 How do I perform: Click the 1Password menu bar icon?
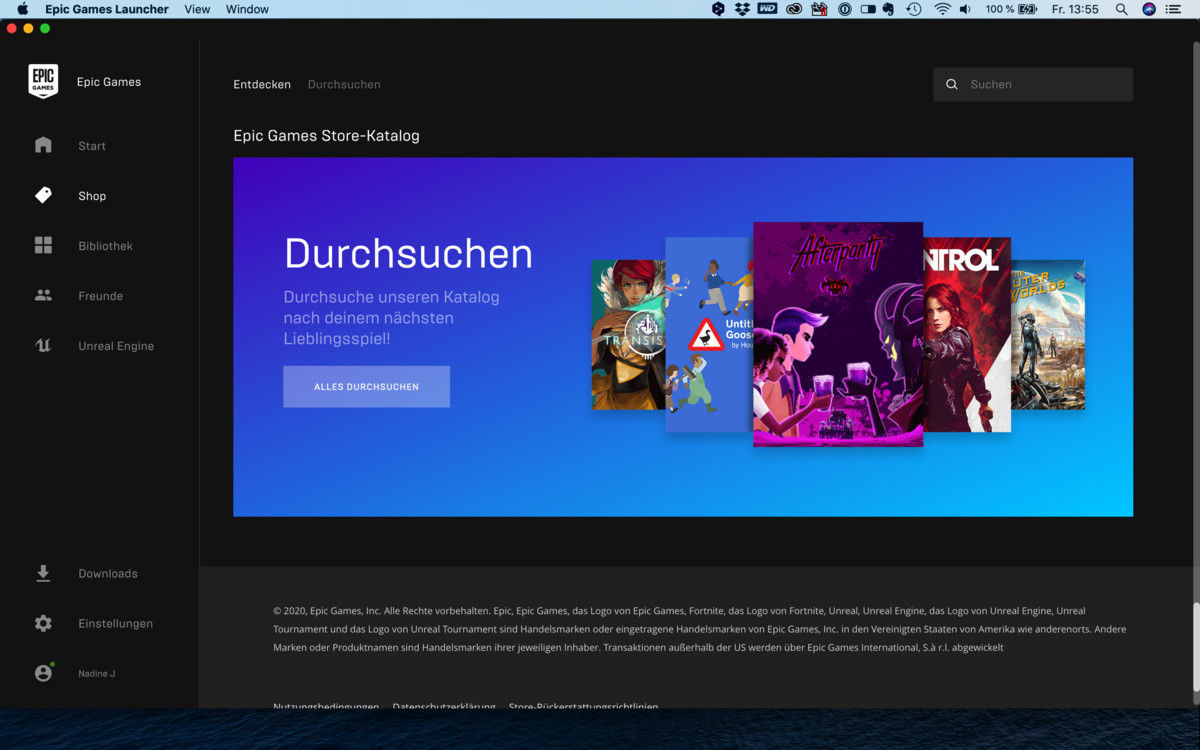(x=845, y=9)
